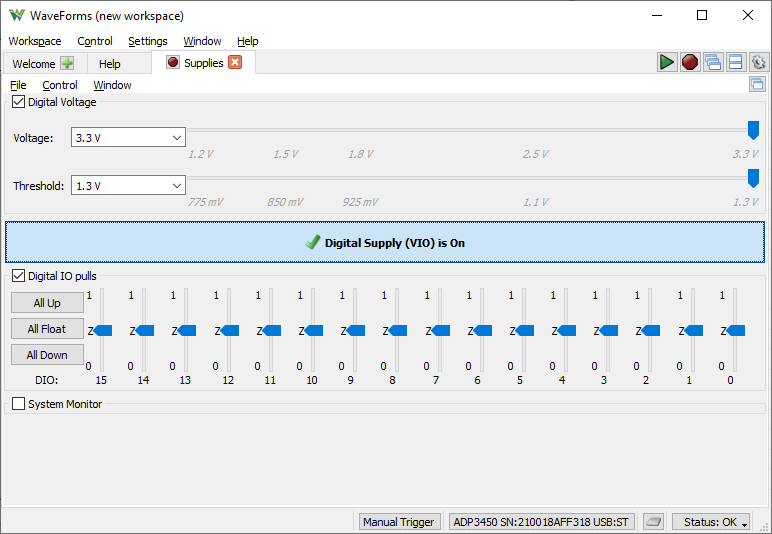Click the 1.8 V mark on Voltage slider

point(360,154)
